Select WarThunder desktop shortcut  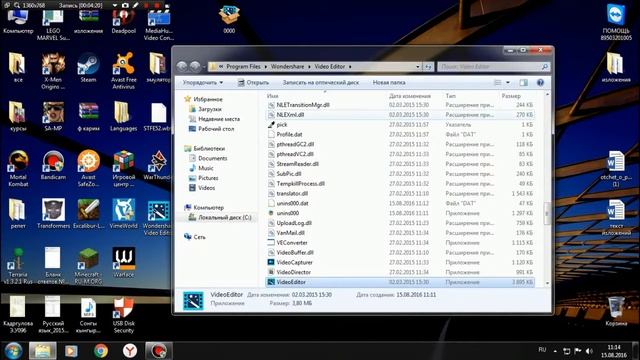(158, 165)
